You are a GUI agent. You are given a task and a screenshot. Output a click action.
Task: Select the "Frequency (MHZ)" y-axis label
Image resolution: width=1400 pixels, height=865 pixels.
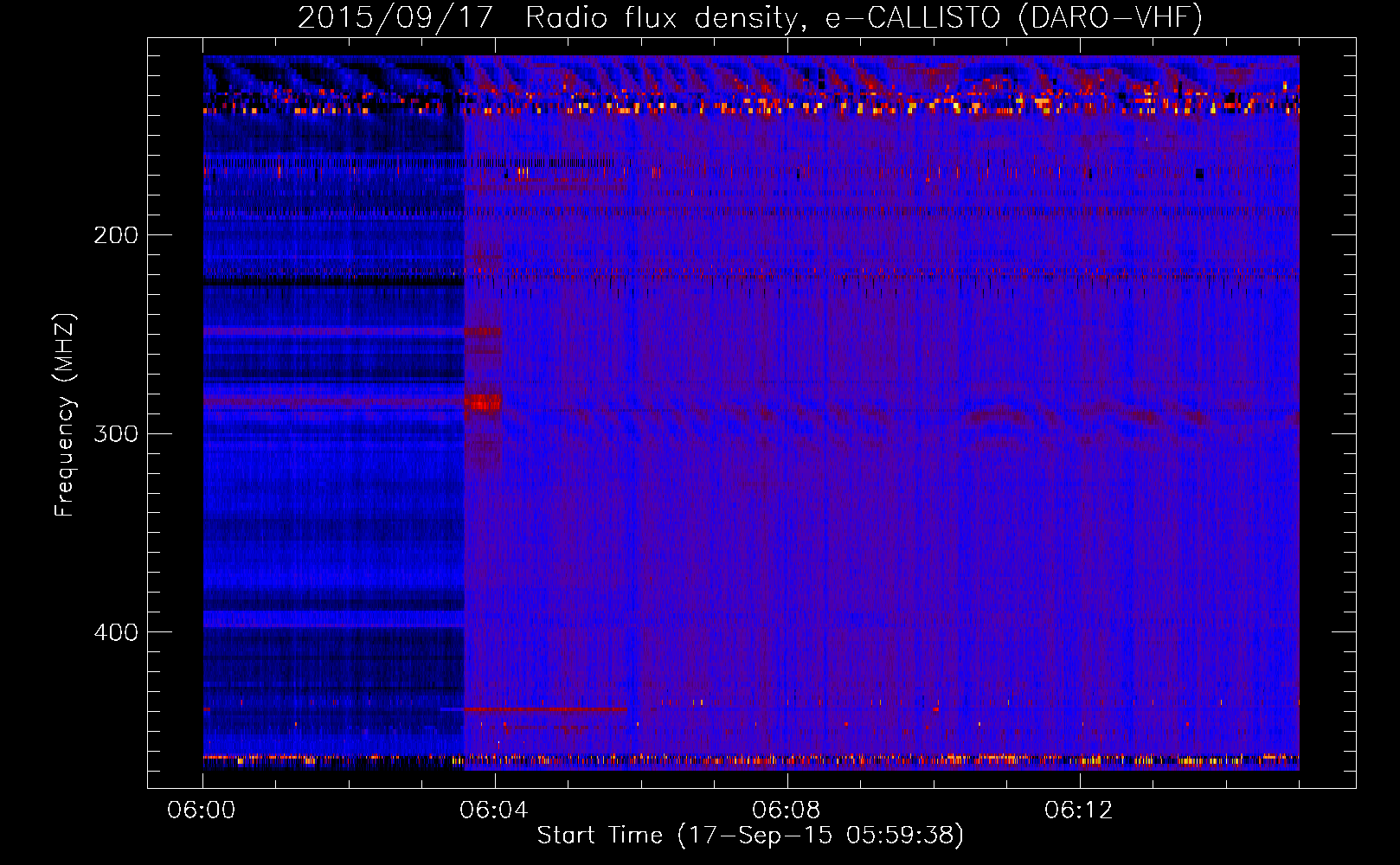pyautogui.click(x=65, y=415)
